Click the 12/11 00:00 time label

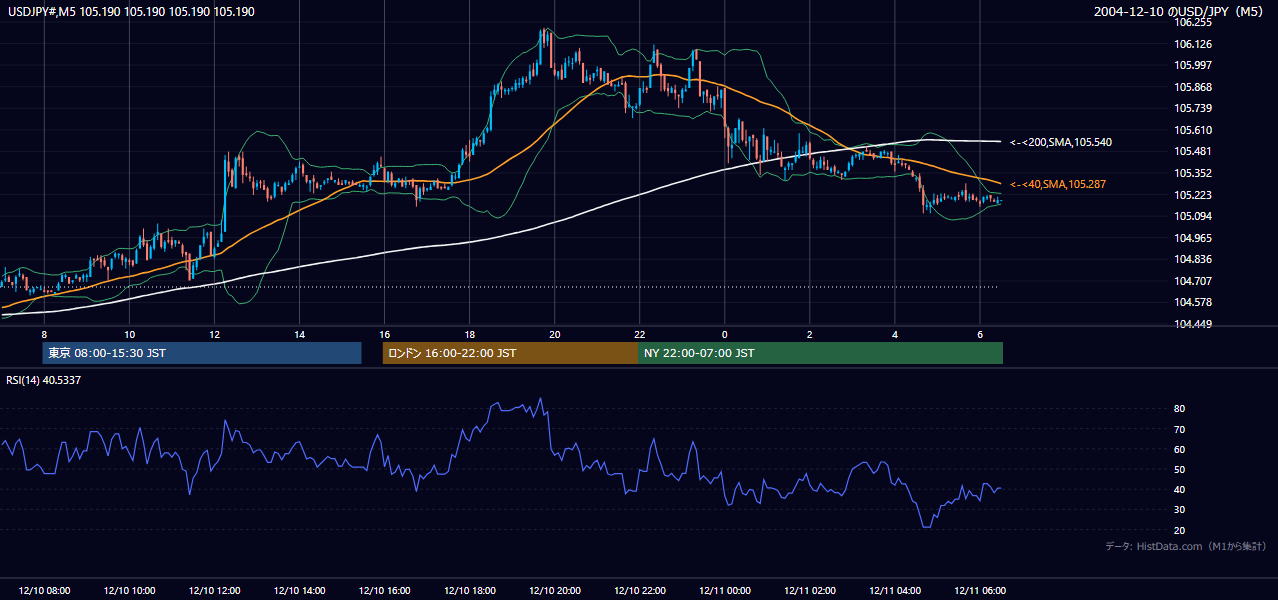pos(724,590)
